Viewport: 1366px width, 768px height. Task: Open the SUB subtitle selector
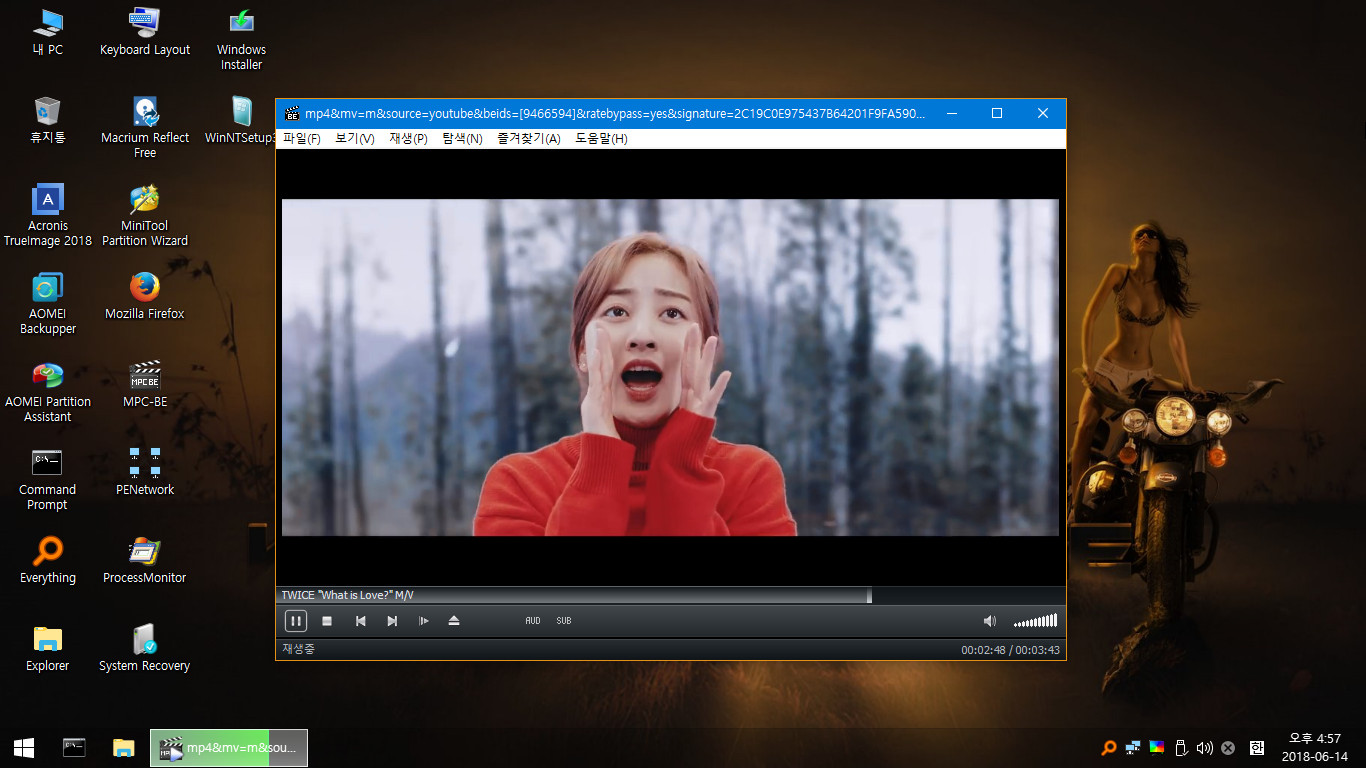(564, 621)
